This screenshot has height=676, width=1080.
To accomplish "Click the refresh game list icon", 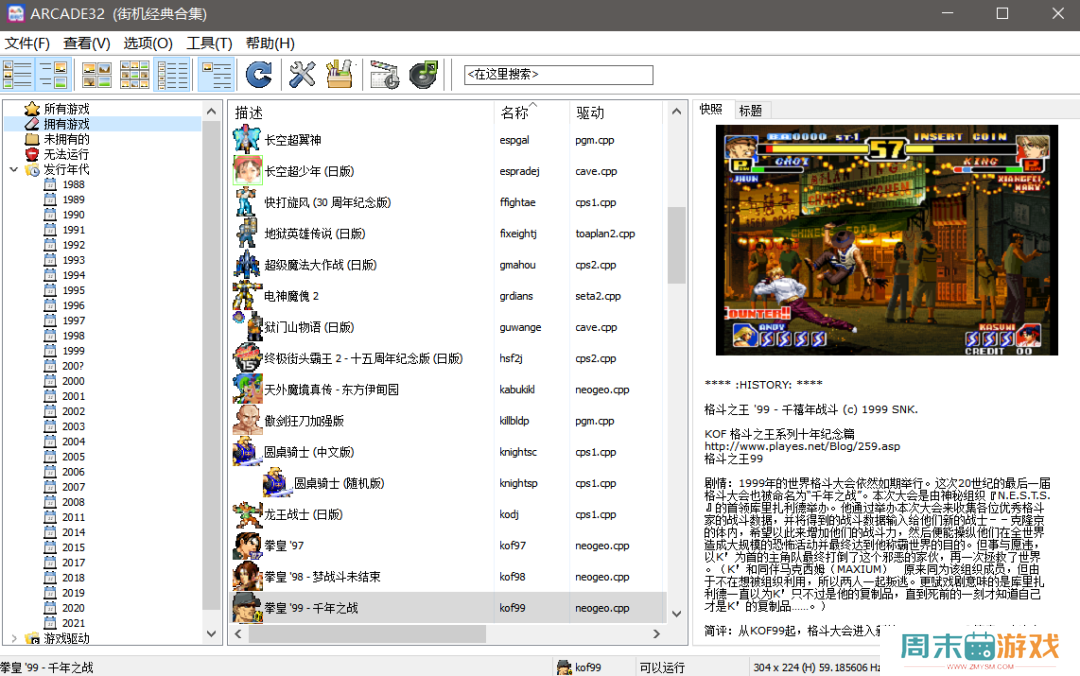I will (259, 74).
